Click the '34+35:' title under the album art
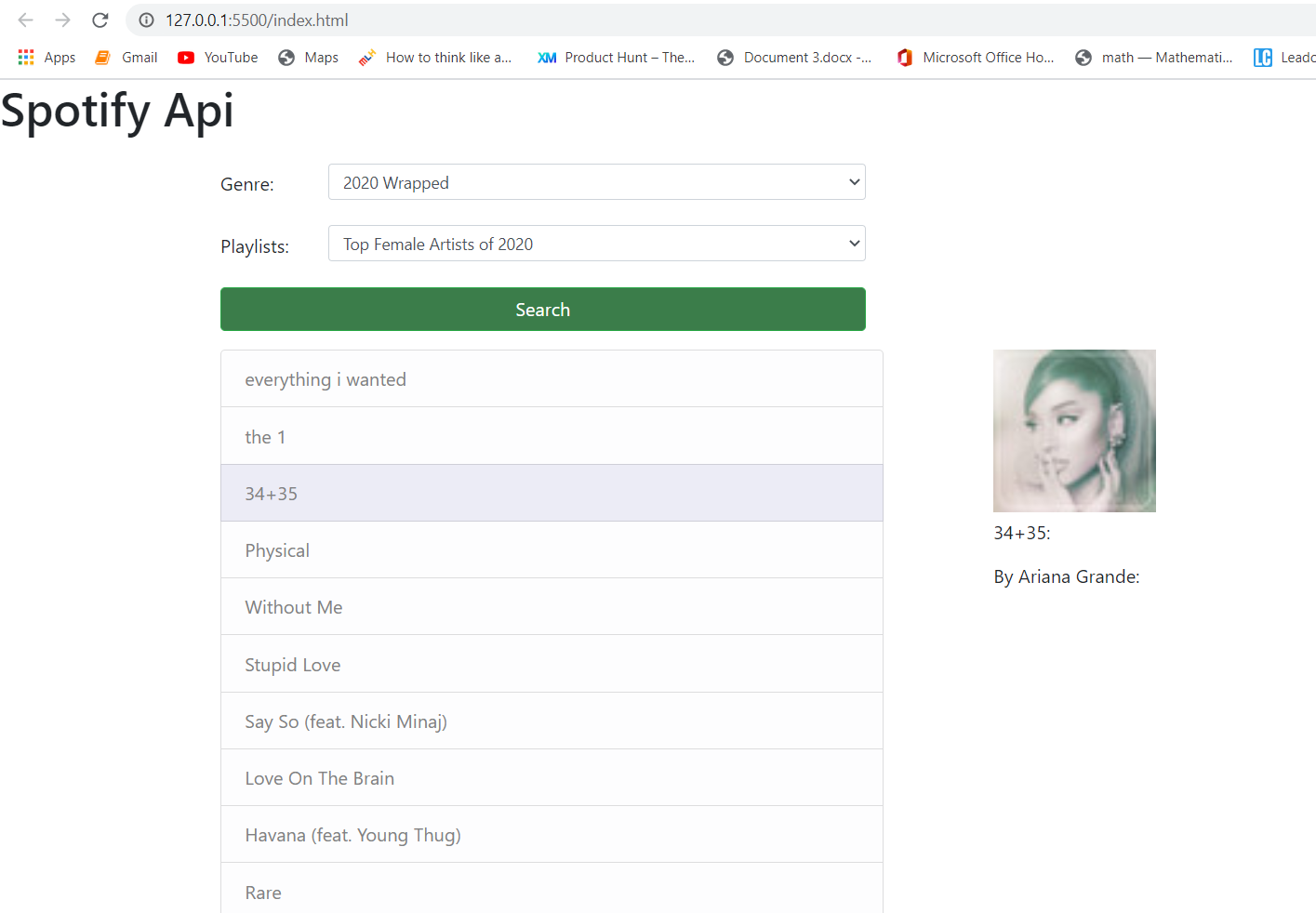The height and width of the screenshot is (913, 1316). click(1022, 533)
